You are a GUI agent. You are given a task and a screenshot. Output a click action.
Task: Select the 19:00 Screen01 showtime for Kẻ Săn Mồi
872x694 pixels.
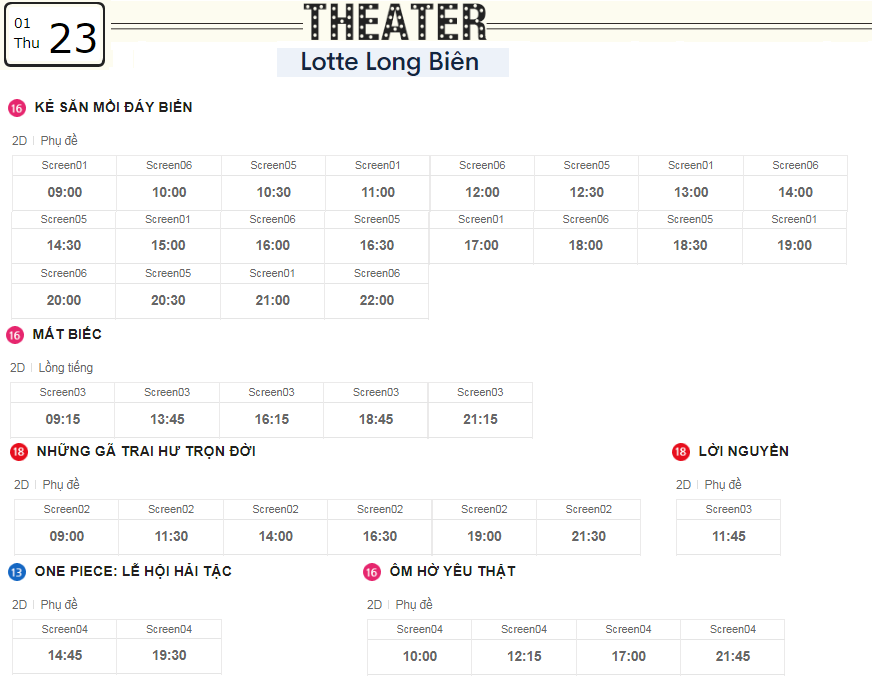pos(795,237)
